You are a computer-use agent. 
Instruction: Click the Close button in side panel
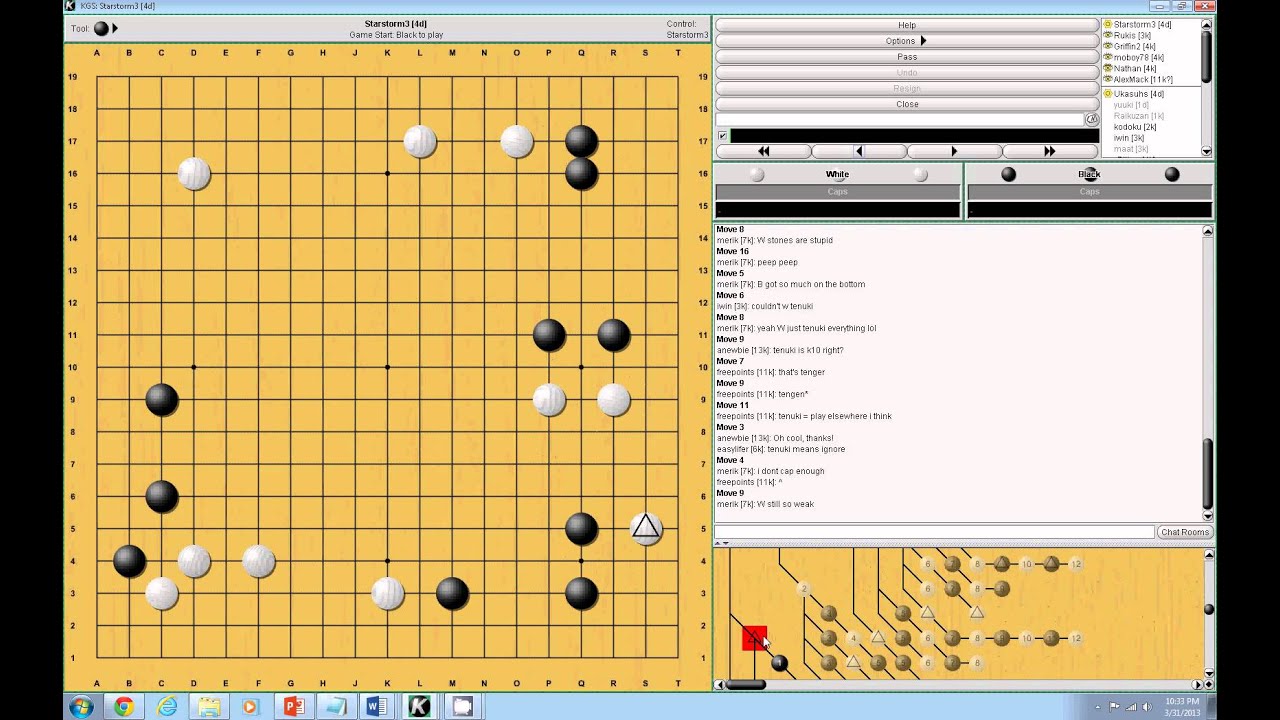click(906, 104)
